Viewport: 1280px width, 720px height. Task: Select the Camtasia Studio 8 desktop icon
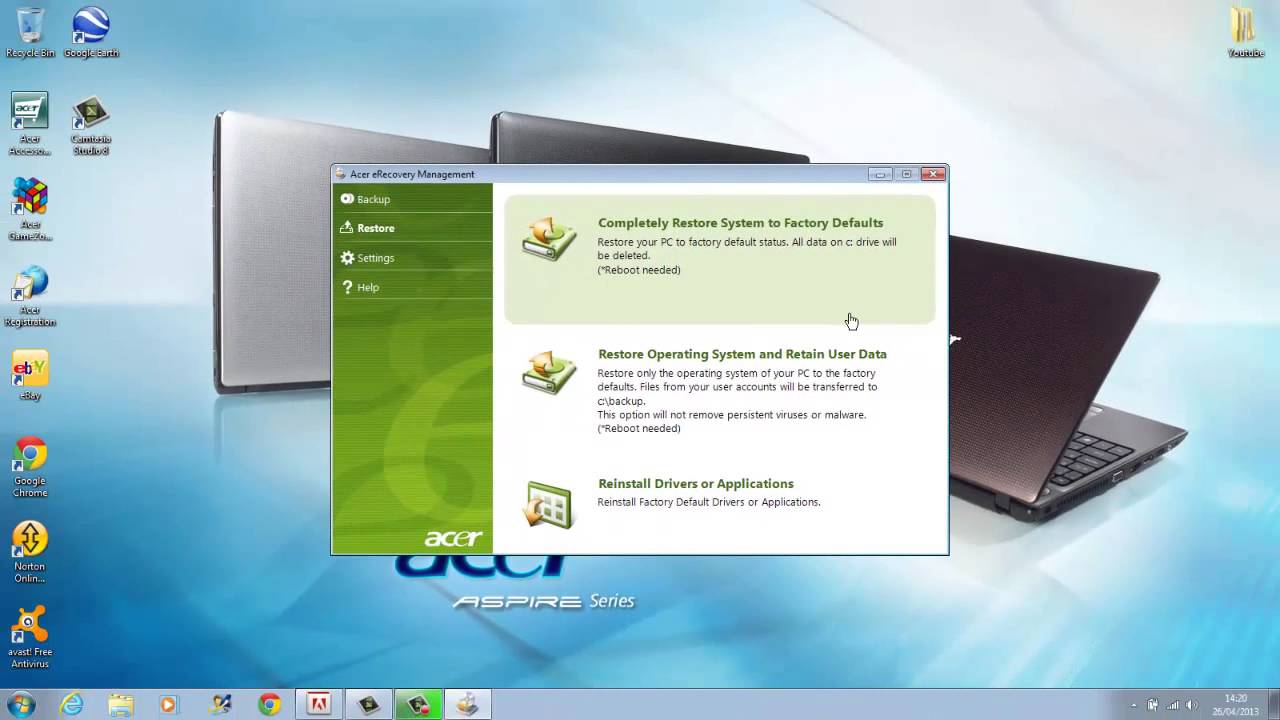tap(91, 125)
